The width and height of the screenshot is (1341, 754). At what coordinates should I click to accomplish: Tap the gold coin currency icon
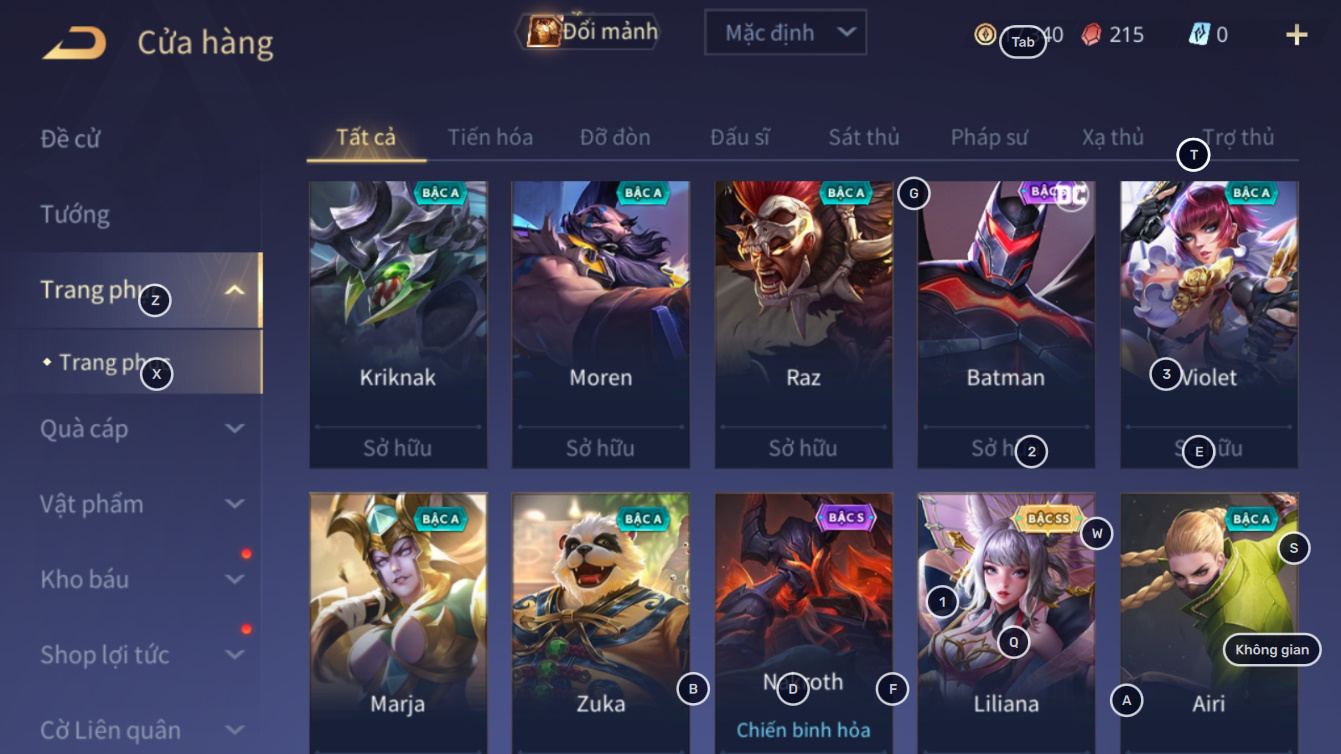[985, 35]
